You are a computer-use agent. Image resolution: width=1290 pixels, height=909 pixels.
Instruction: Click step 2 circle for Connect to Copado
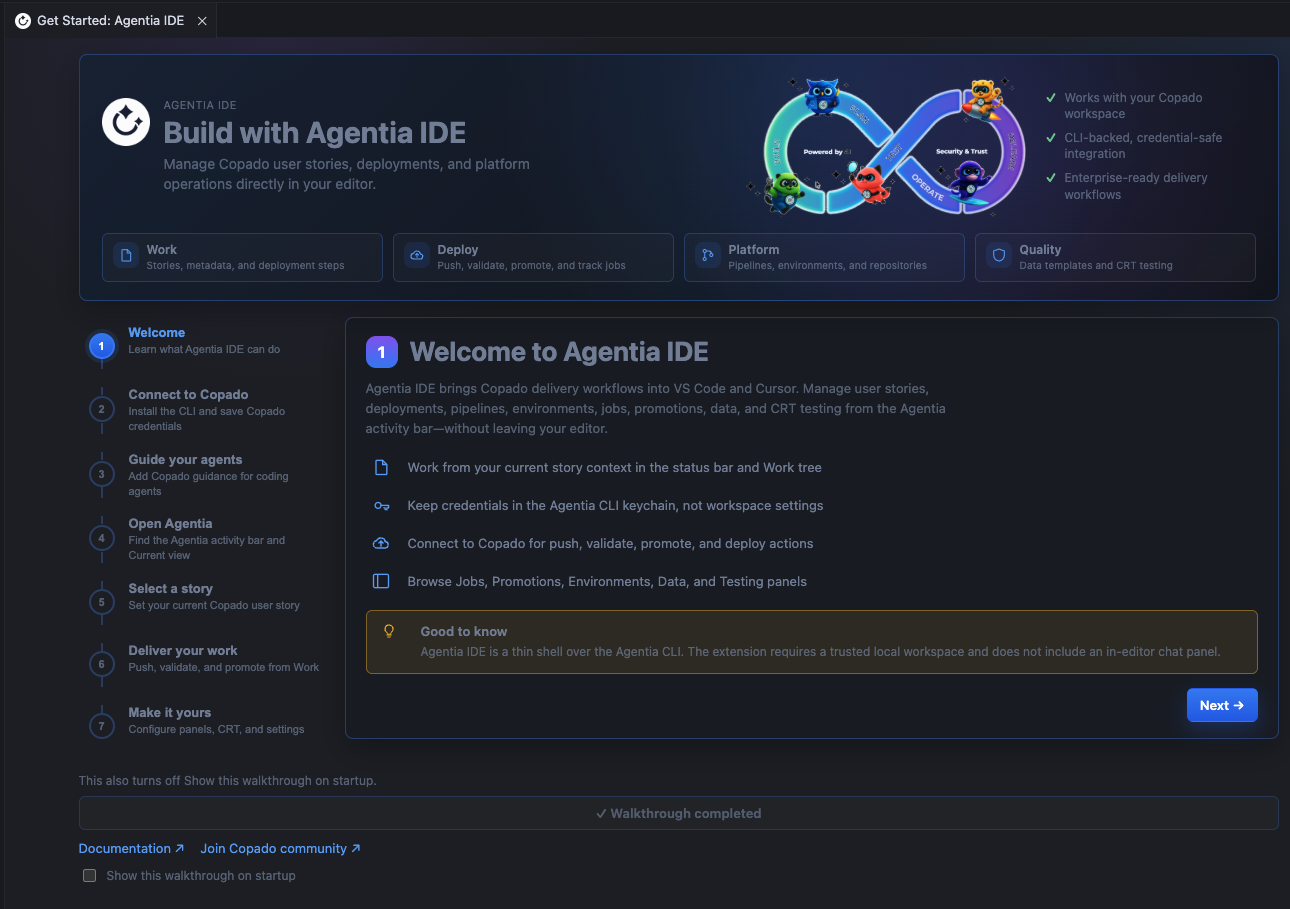point(101,408)
